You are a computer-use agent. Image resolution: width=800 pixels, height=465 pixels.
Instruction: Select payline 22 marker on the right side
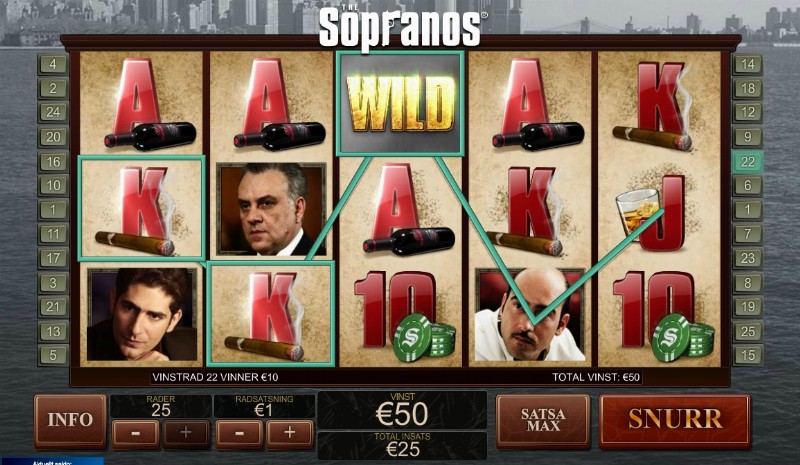[x=747, y=162]
